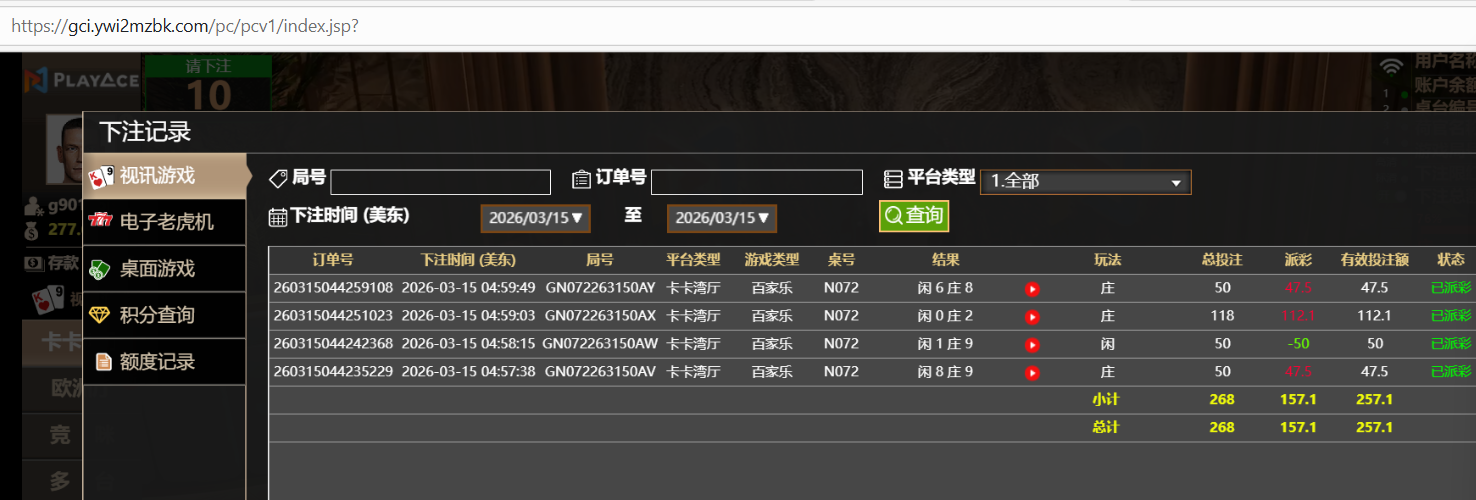This screenshot has width=1476, height=500.
Task: Play video replay for round GN072263150AX
Action: (1032, 317)
